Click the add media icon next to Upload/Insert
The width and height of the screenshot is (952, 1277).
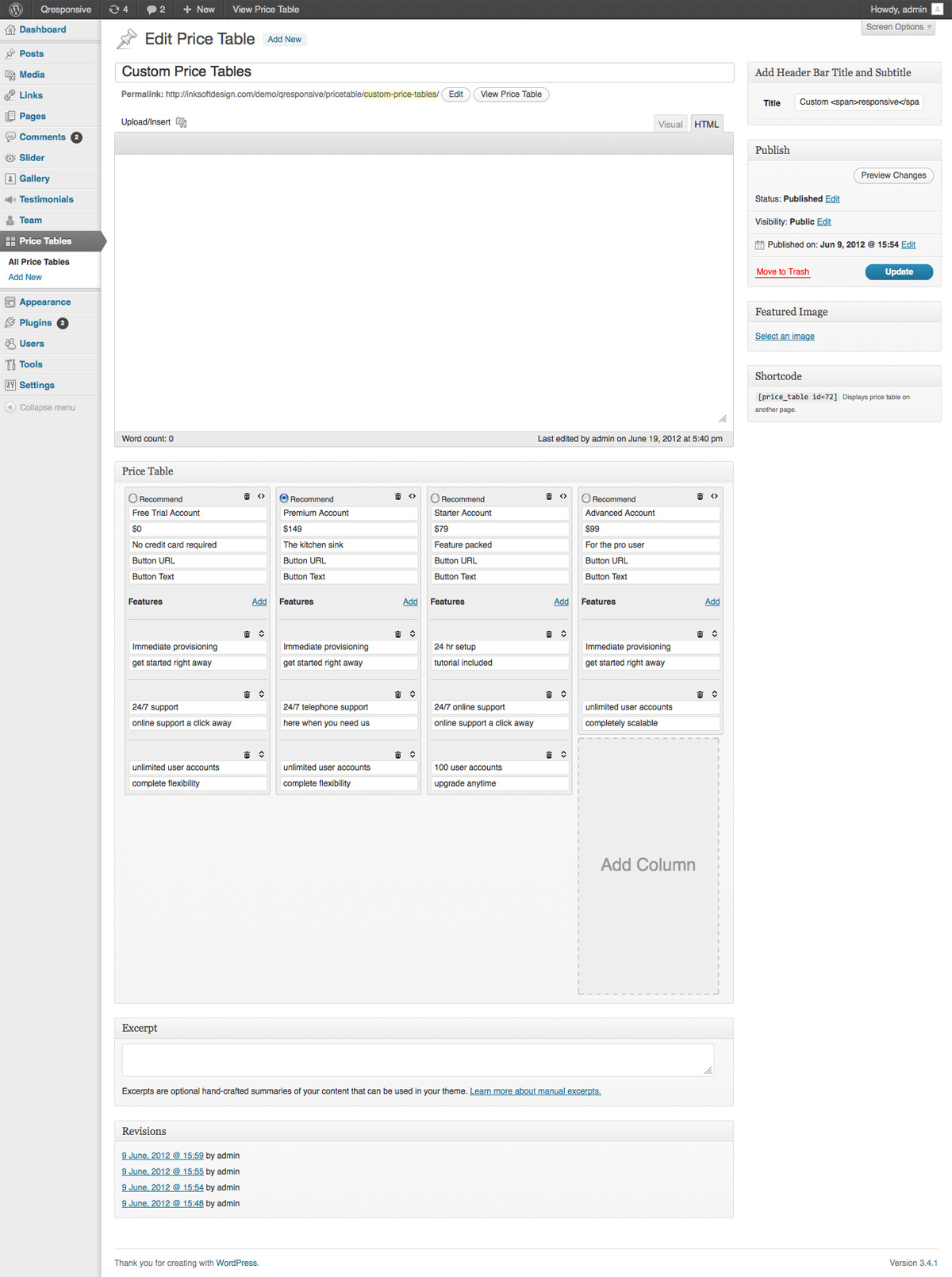tap(181, 122)
